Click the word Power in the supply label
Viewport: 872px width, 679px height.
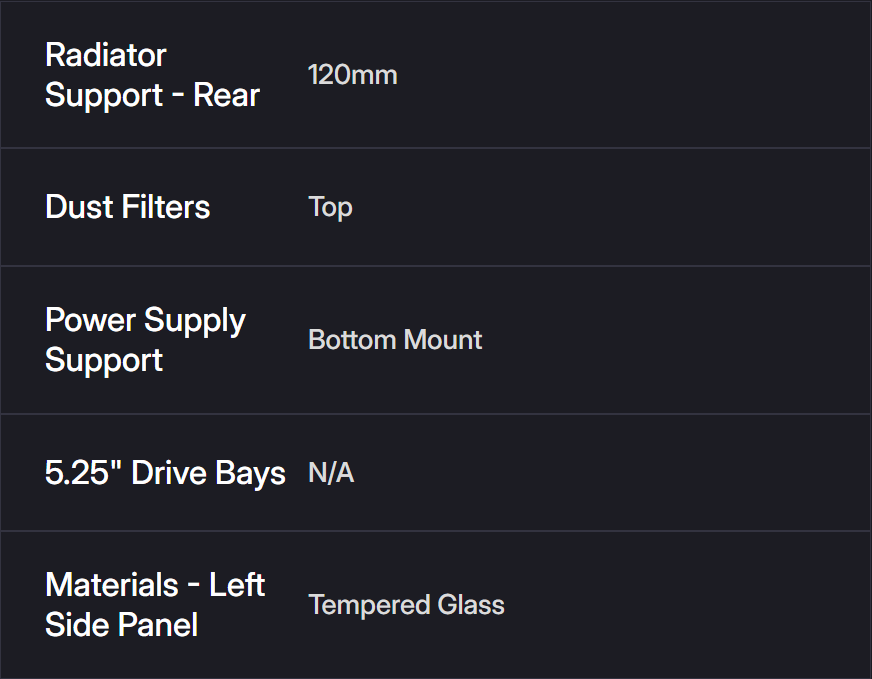click(x=91, y=321)
